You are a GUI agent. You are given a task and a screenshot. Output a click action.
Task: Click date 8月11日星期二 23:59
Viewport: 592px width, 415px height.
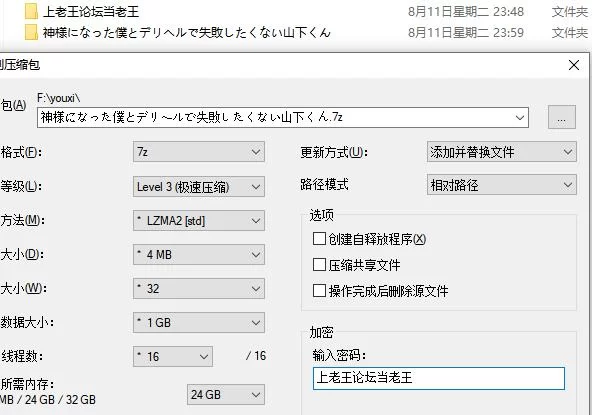pos(466,32)
